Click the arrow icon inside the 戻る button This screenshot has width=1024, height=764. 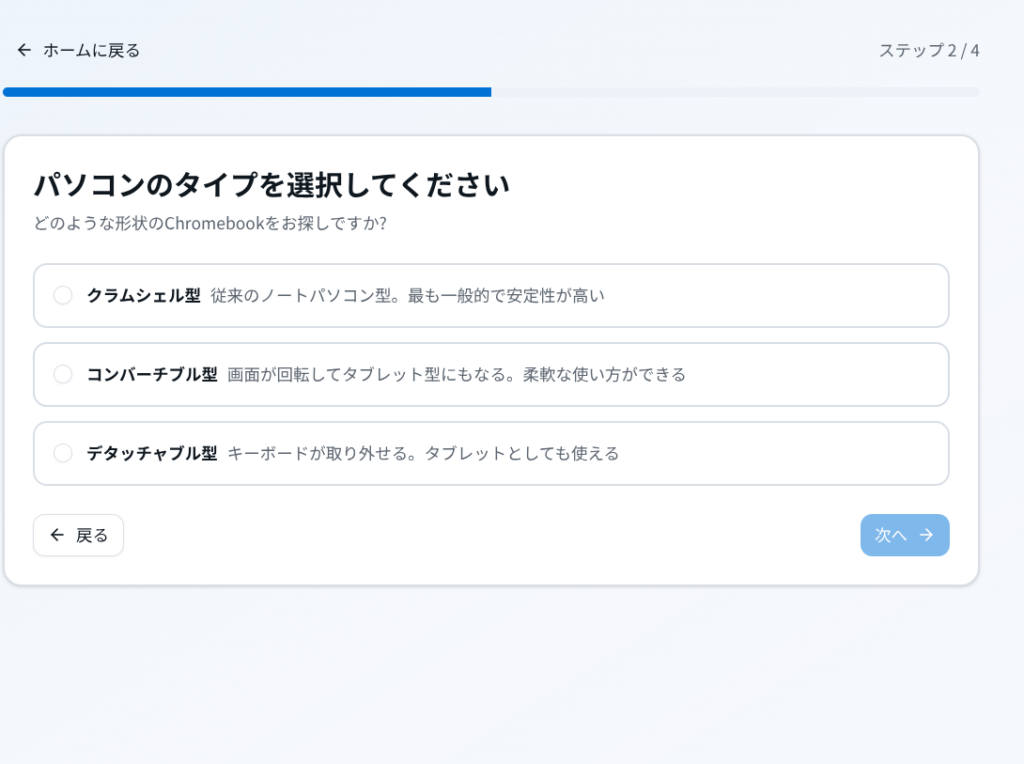[x=57, y=535]
